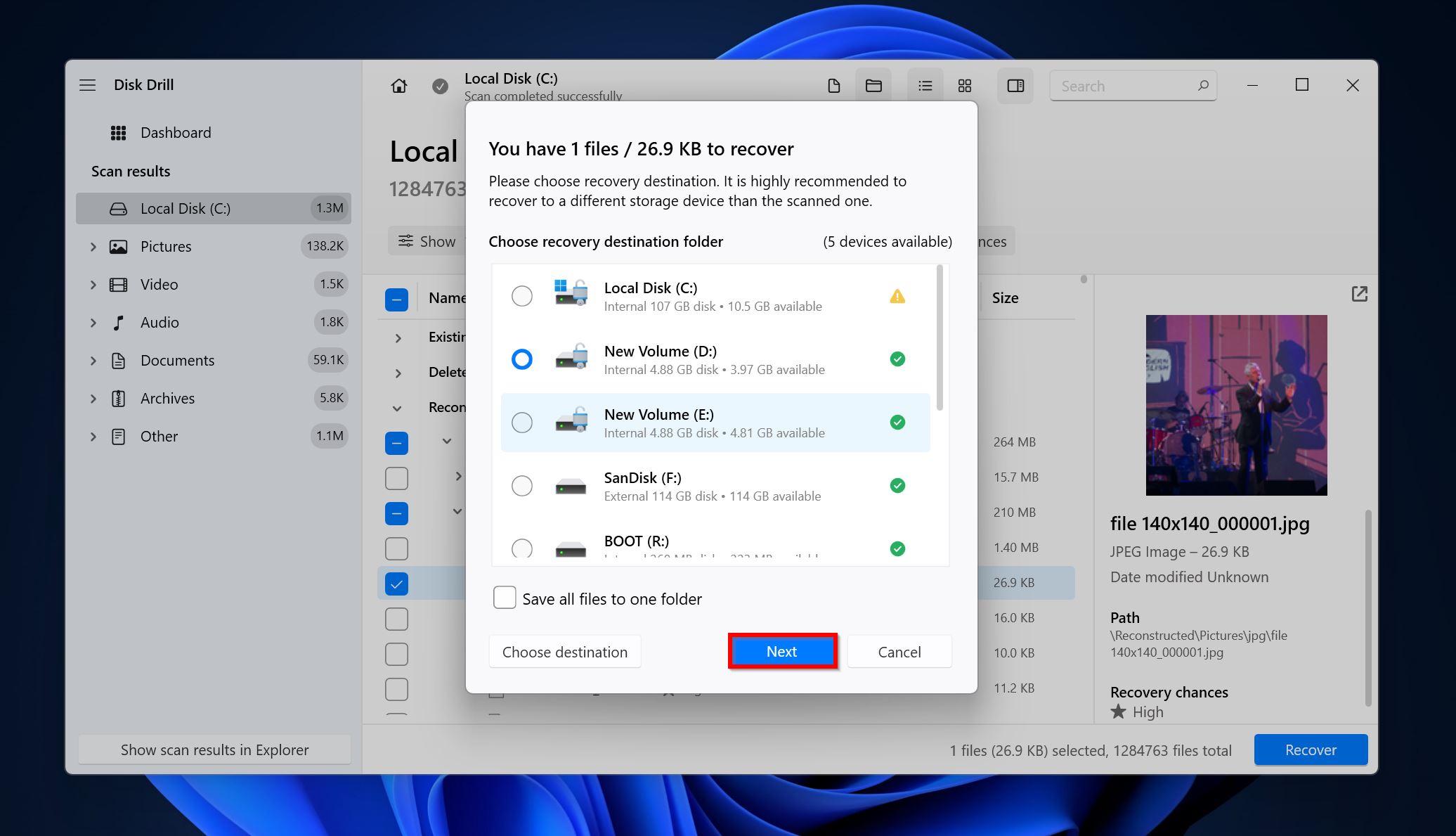
Task: Click the blue Recover button
Action: coord(1311,750)
